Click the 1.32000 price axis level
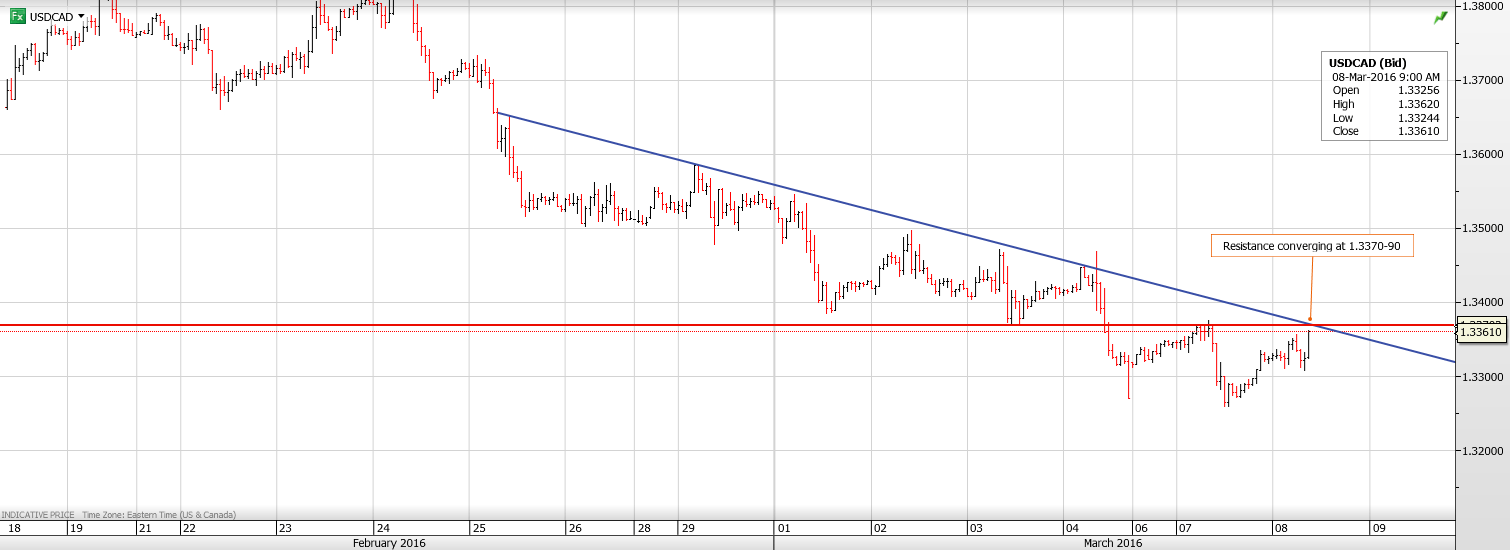 click(1483, 451)
